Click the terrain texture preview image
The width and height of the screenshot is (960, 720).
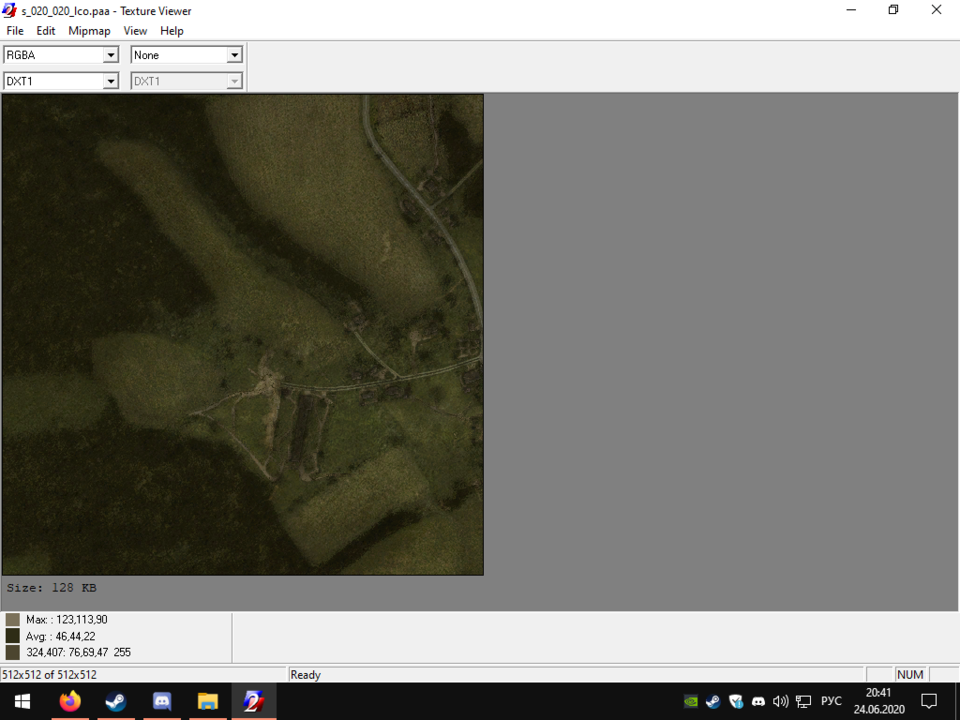coord(243,335)
